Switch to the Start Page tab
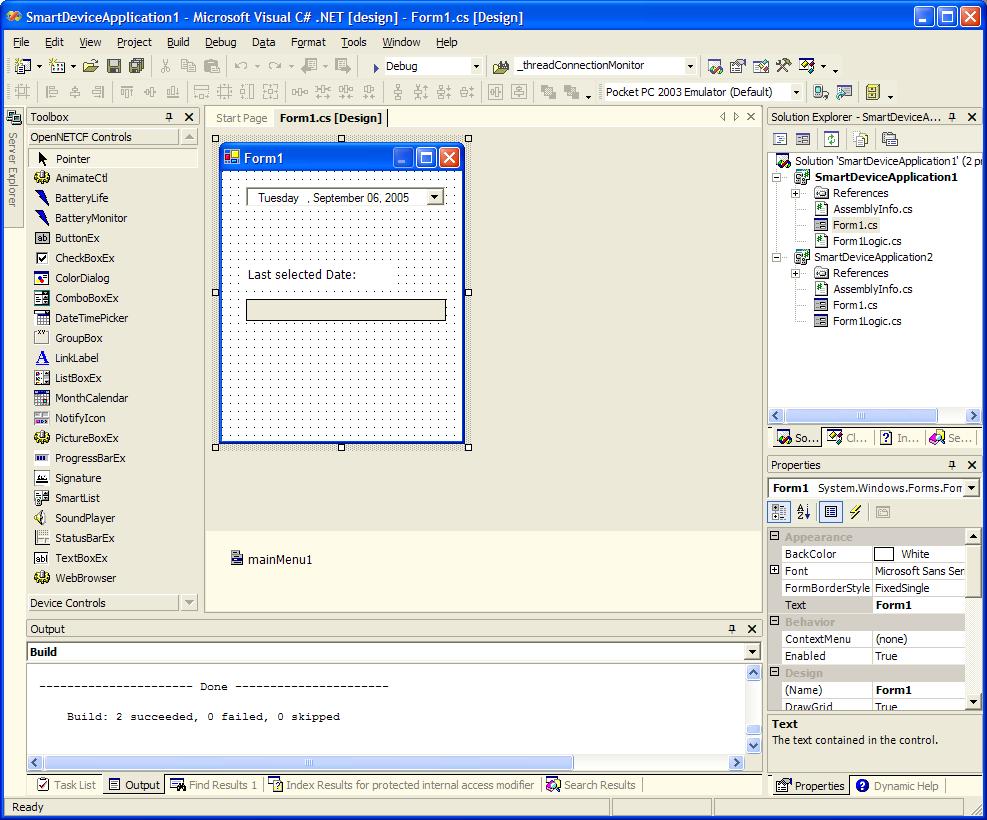Image resolution: width=987 pixels, height=820 pixels. tap(241, 118)
